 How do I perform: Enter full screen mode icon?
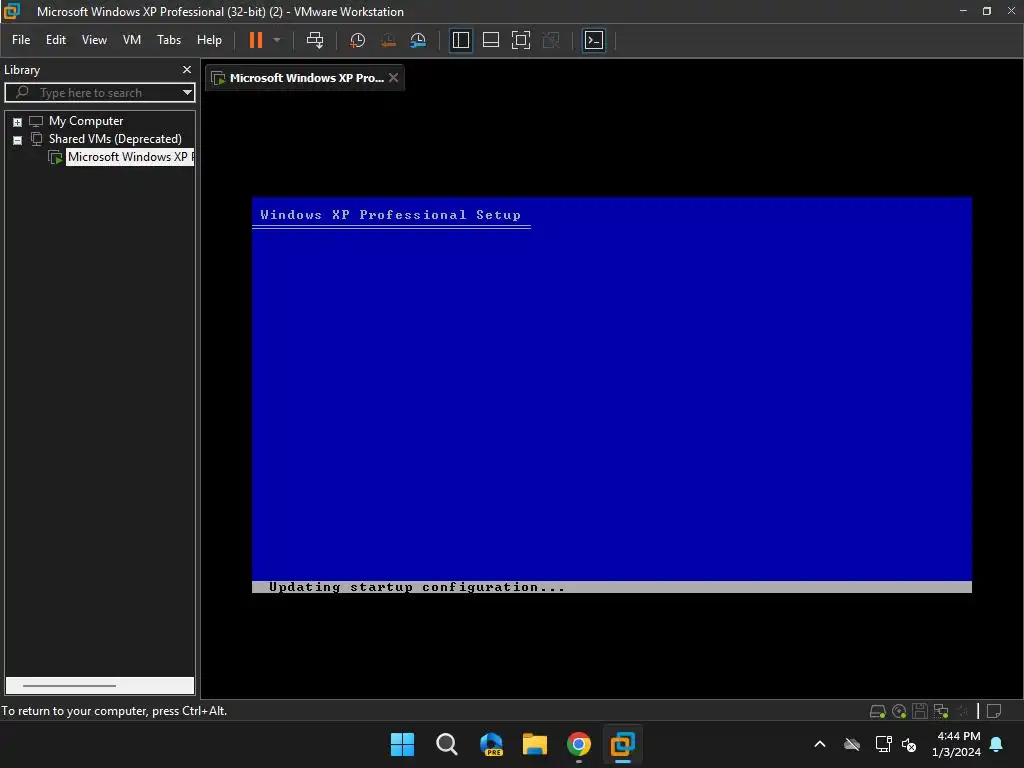pyautogui.click(x=520, y=40)
